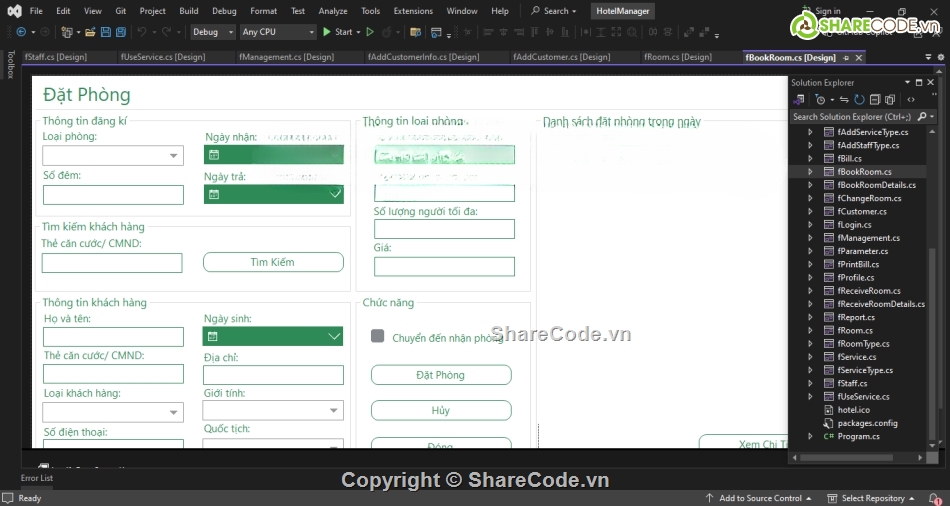Image resolution: width=950 pixels, height=506 pixels.
Task: Switch to fRoom.cs [Design] tab
Action: click(677, 57)
